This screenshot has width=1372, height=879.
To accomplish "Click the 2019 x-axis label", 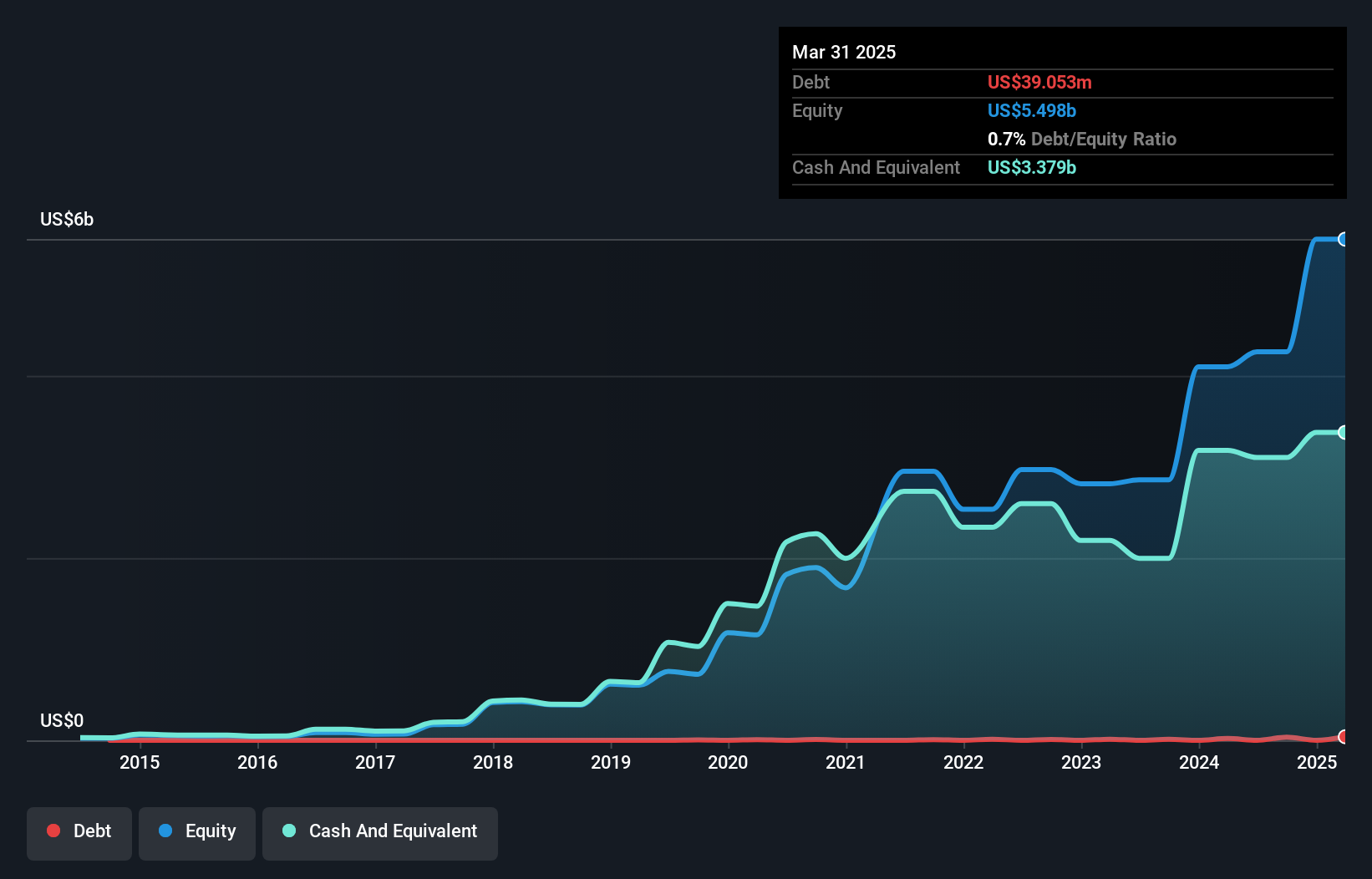I will (x=611, y=762).
